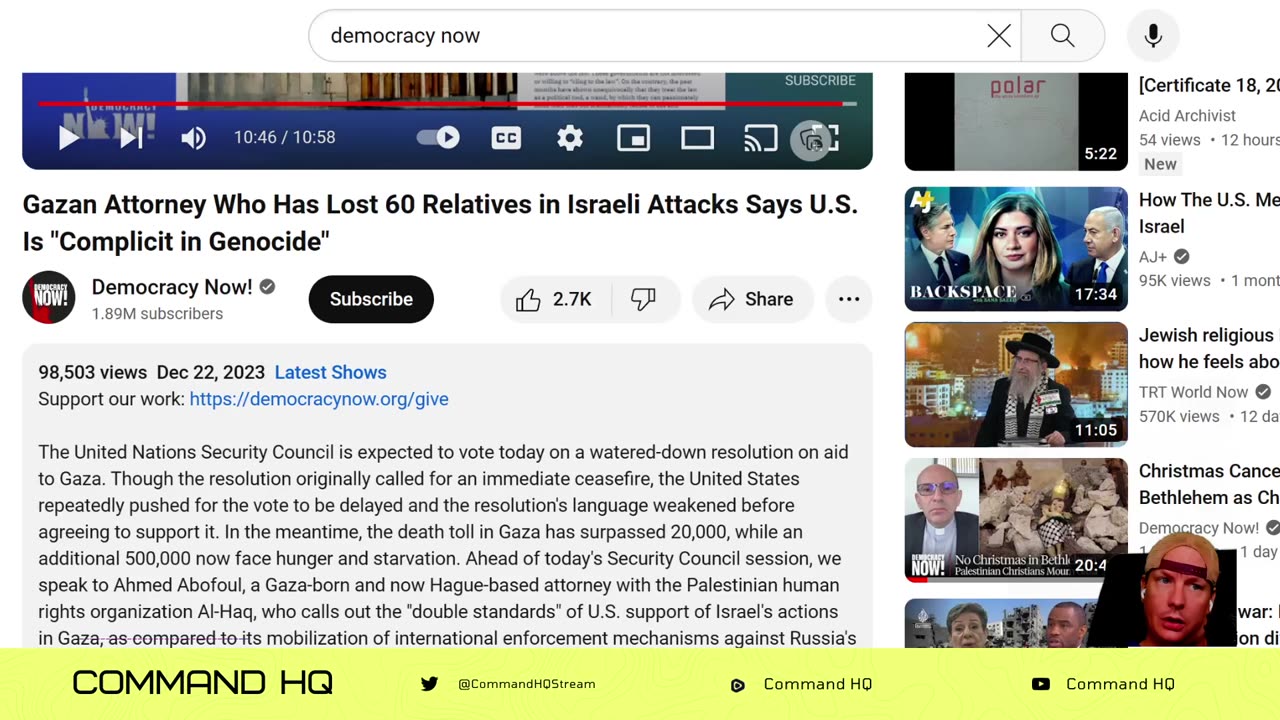The width and height of the screenshot is (1280, 720).
Task: Open the 'Jewish religious' video title
Action: click(1209, 348)
